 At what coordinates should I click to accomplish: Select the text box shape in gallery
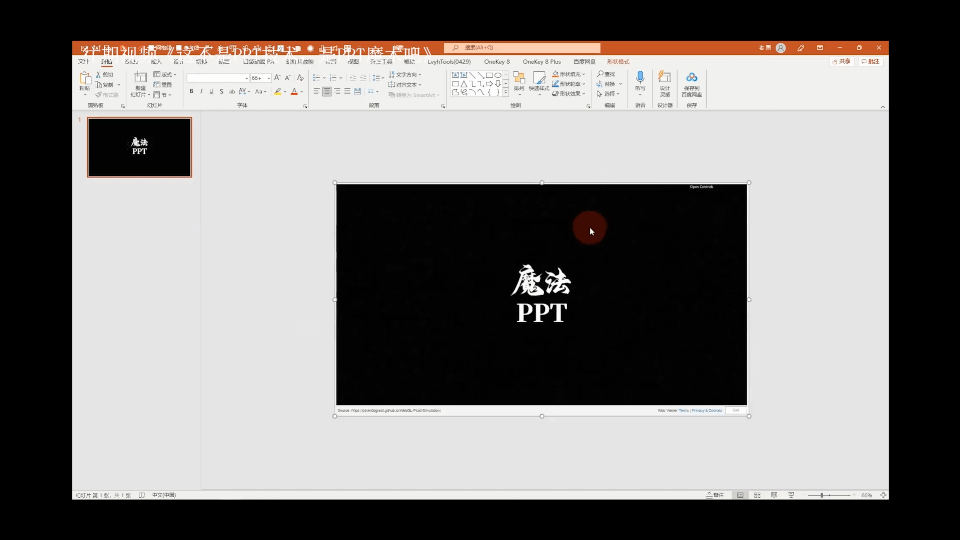point(456,75)
